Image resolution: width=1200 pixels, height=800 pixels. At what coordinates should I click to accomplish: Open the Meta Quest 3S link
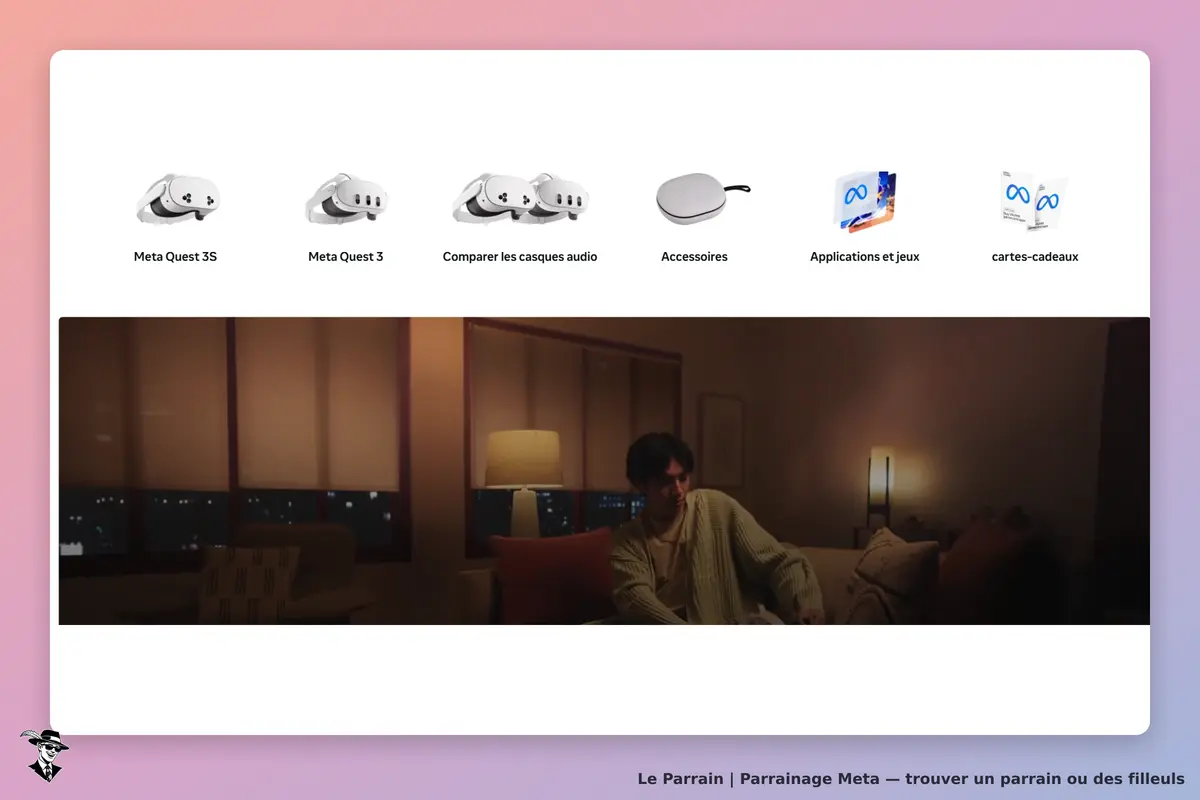[x=175, y=257]
